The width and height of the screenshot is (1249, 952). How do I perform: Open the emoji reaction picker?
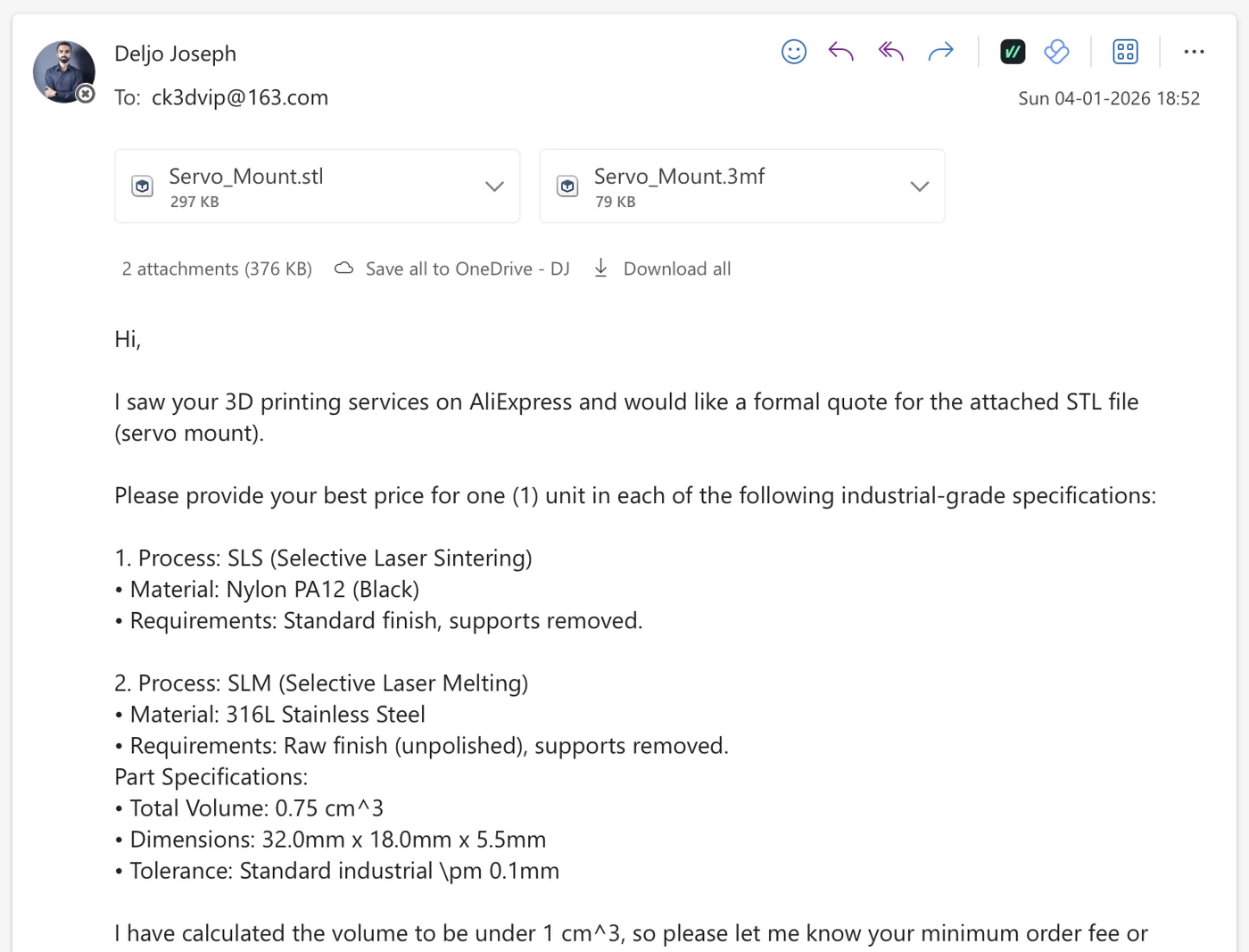pos(793,52)
